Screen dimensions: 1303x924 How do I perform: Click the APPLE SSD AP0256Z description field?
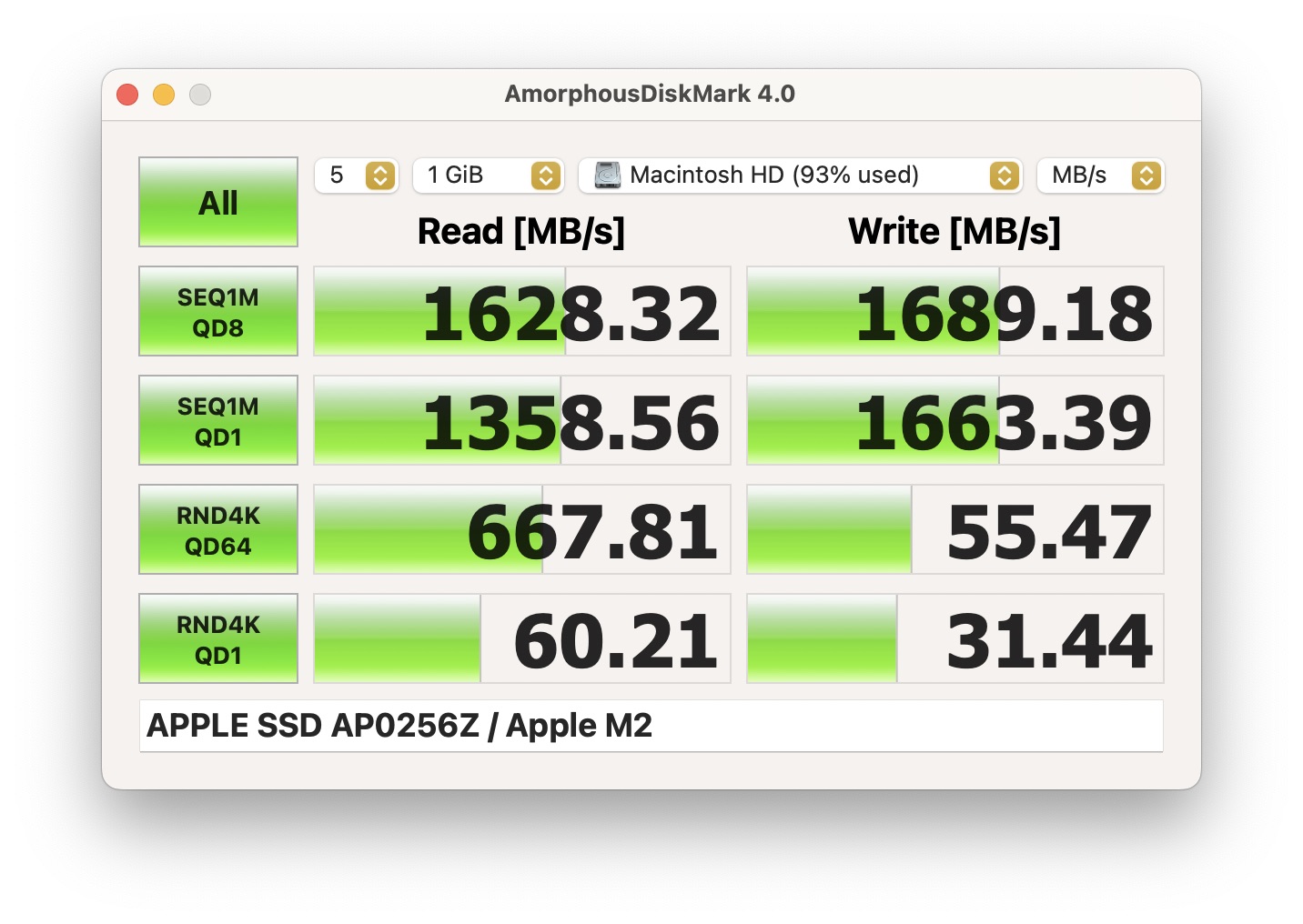pos(651,726)
